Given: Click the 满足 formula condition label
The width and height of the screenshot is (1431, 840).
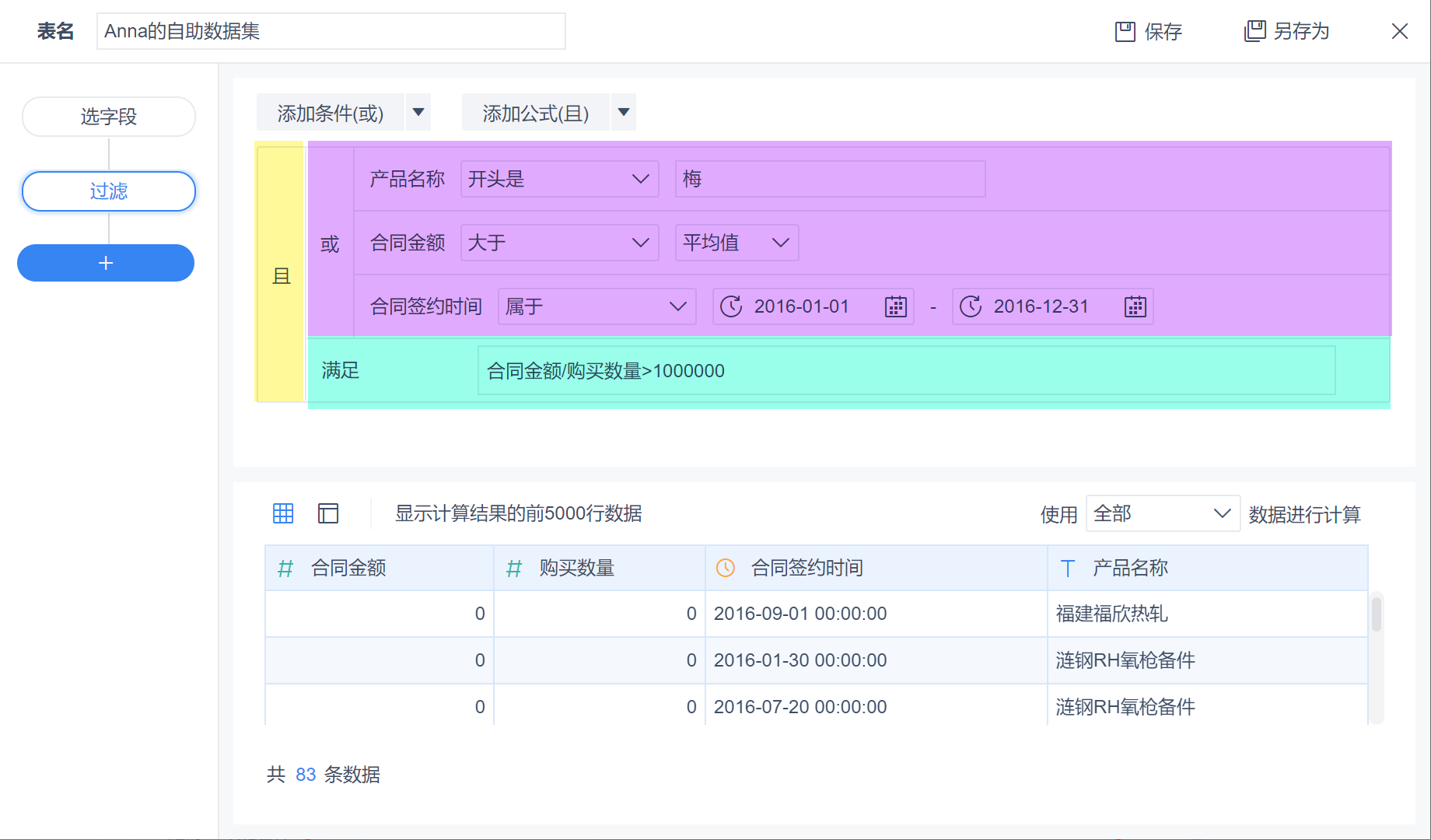Looking at the screenshot, I should click(341, 370).
